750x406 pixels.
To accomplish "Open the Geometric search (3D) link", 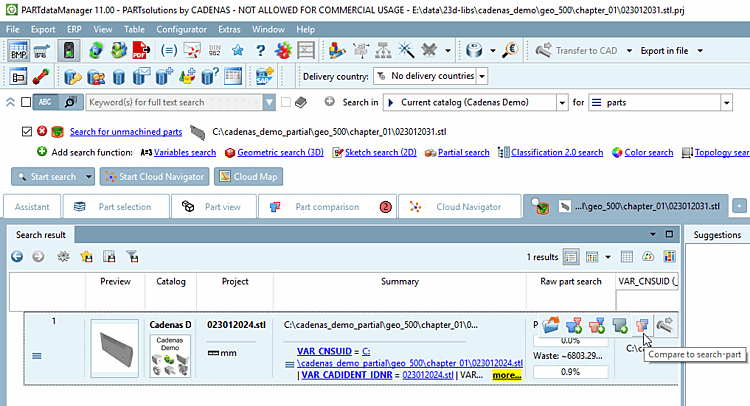I will [280, 153].
